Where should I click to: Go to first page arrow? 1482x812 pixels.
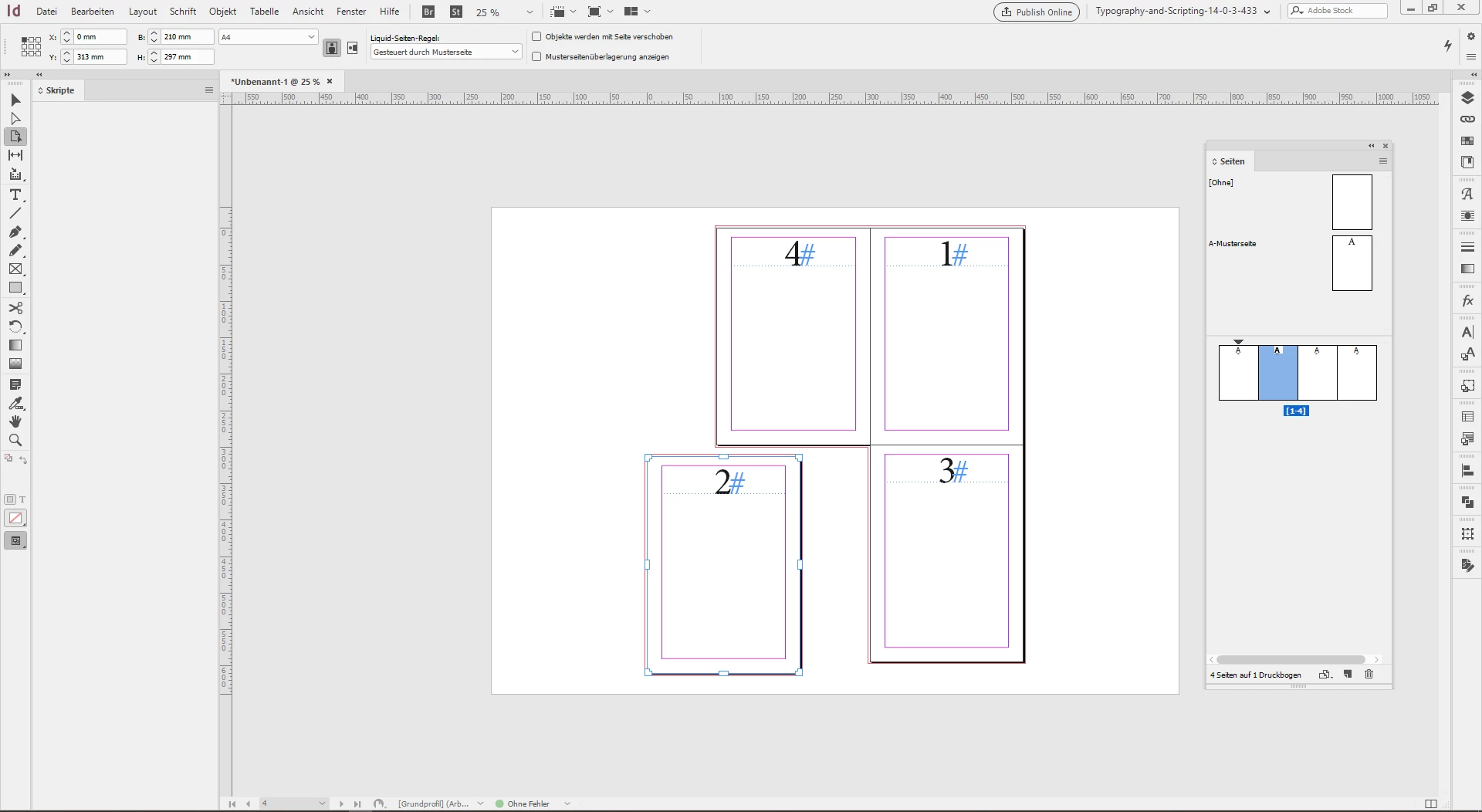click(x=232, y=804)
